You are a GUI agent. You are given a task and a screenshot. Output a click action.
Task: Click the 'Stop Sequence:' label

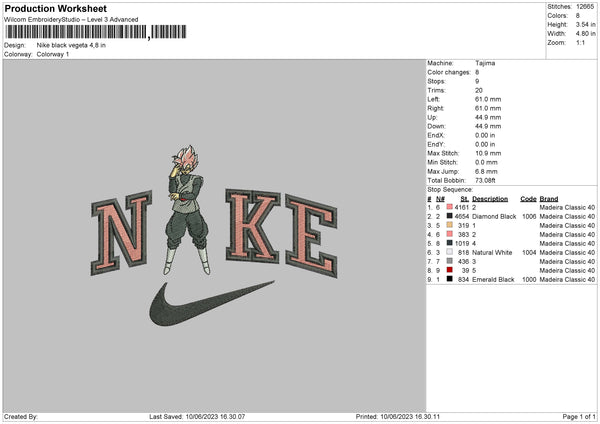tap(450, 190)
